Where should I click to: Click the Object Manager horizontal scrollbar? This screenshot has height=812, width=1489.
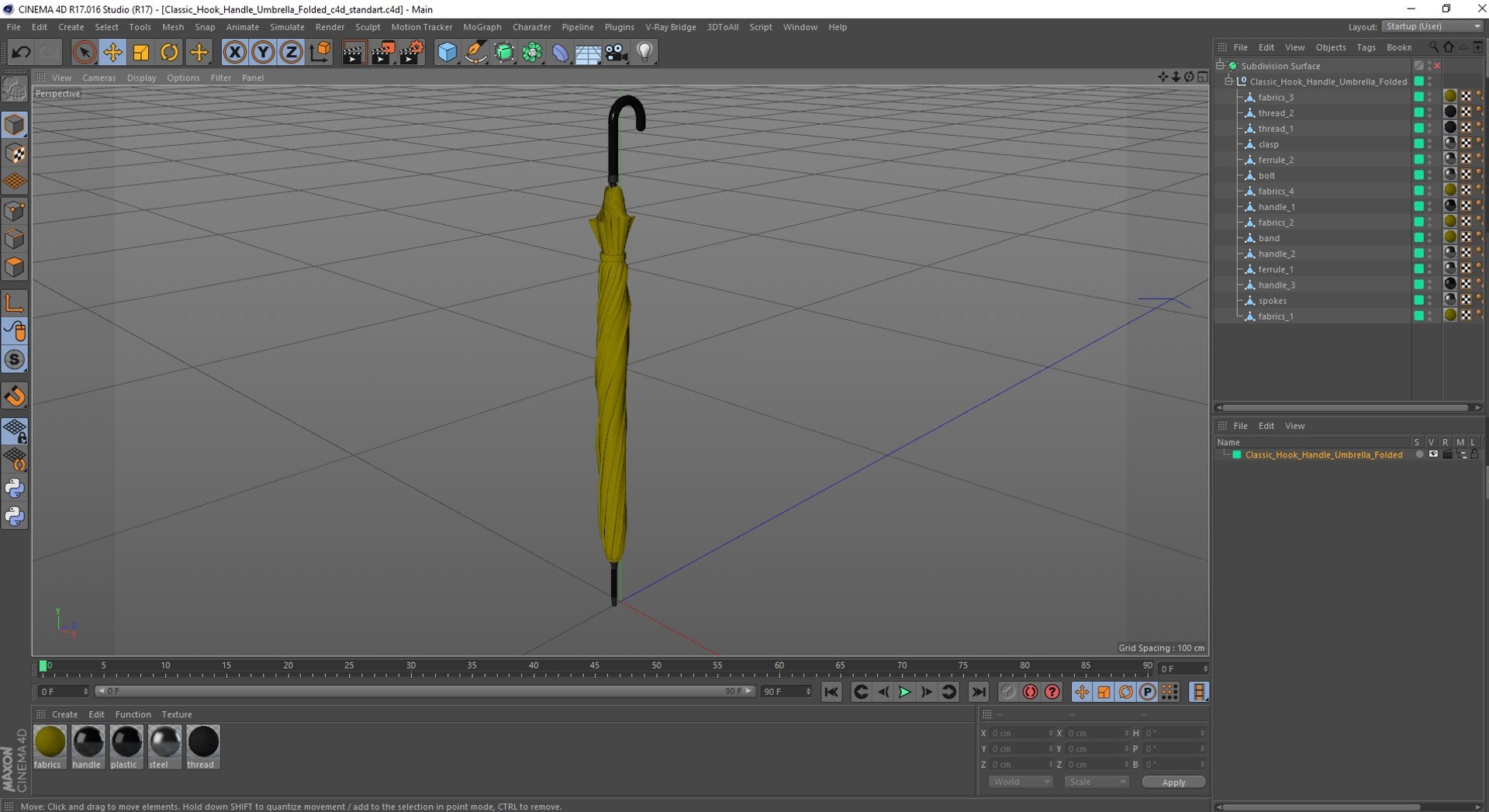[1346, 408]
